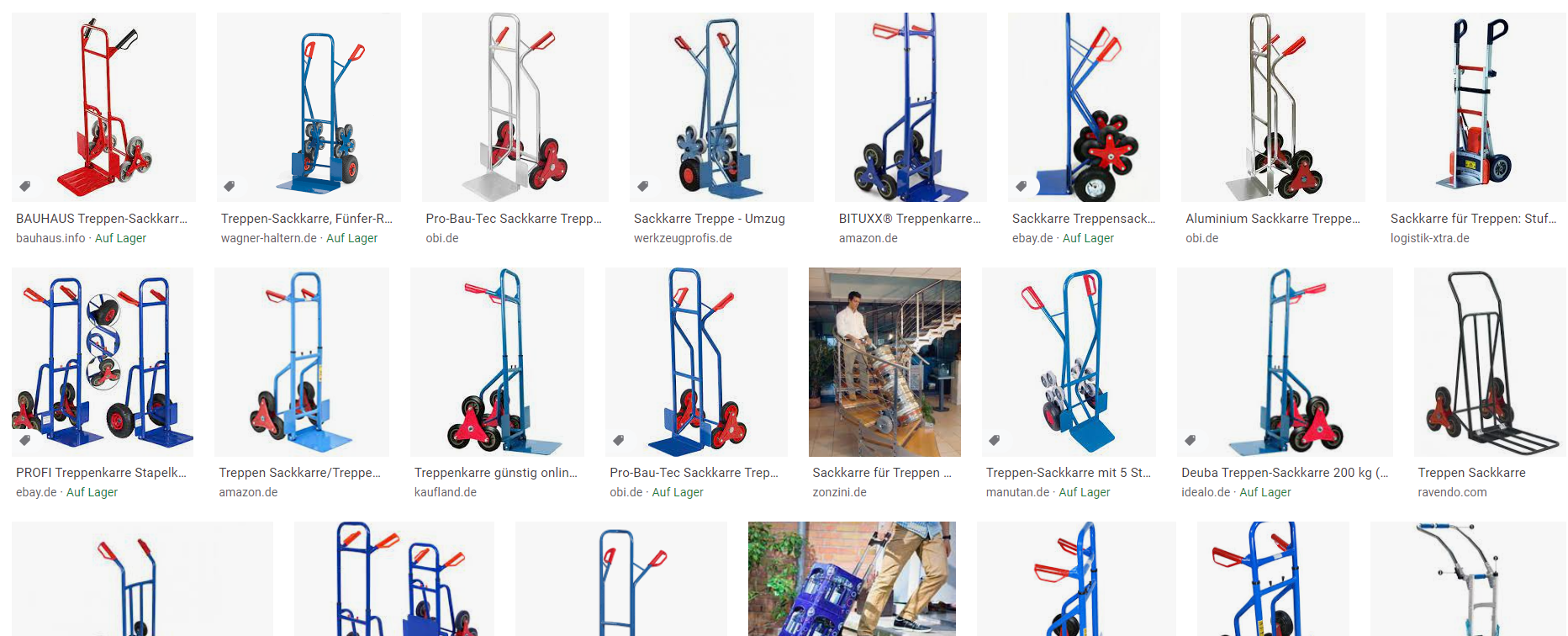Open Sackkarre für Treppen logistik-xtra.de link
Image resolution: width=1568 pixels, height=636 pixels.
pyautogui.click(x=1473, y=219)
